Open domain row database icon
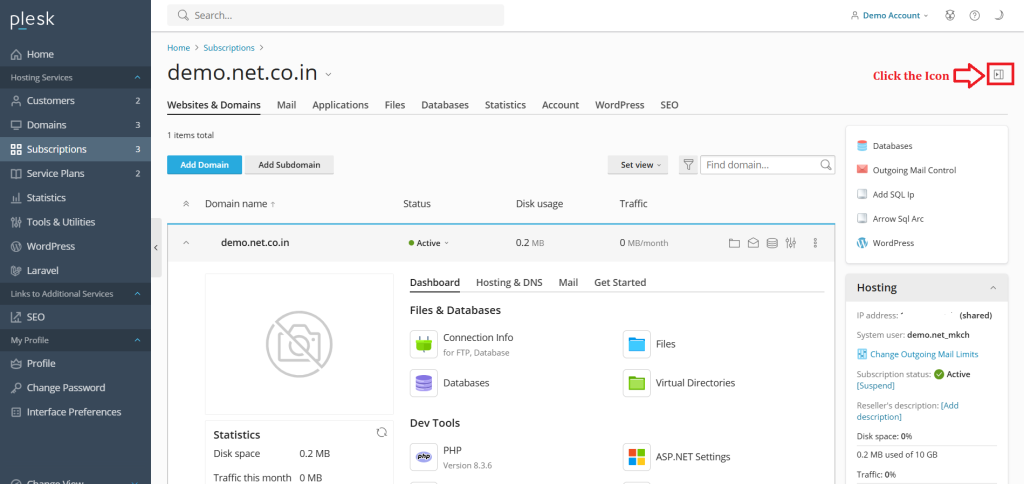1024x484 pixels. coord(772,243)
